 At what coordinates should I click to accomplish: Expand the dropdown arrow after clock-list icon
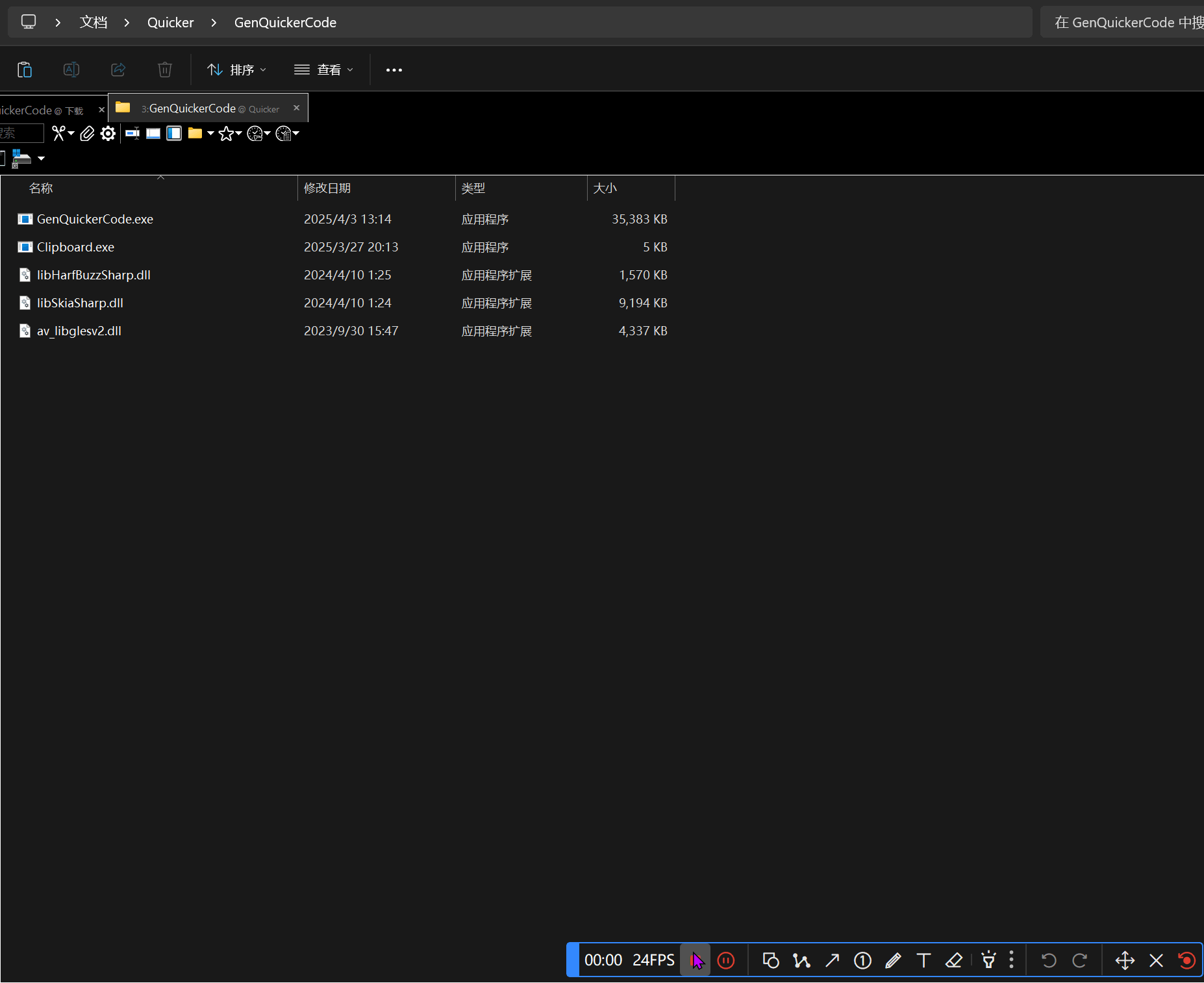295,133
